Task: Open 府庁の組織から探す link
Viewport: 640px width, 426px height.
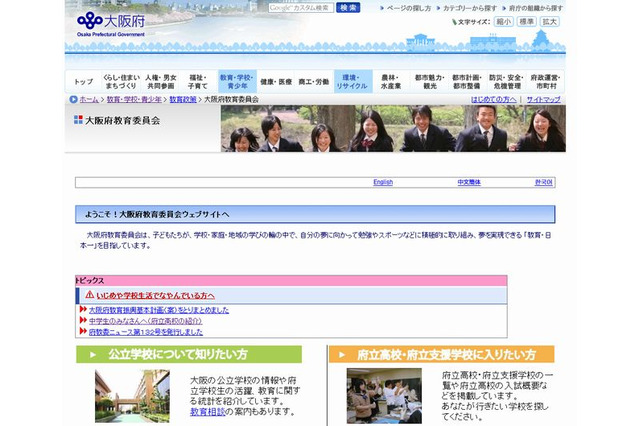Action: (x=536, y=8)
